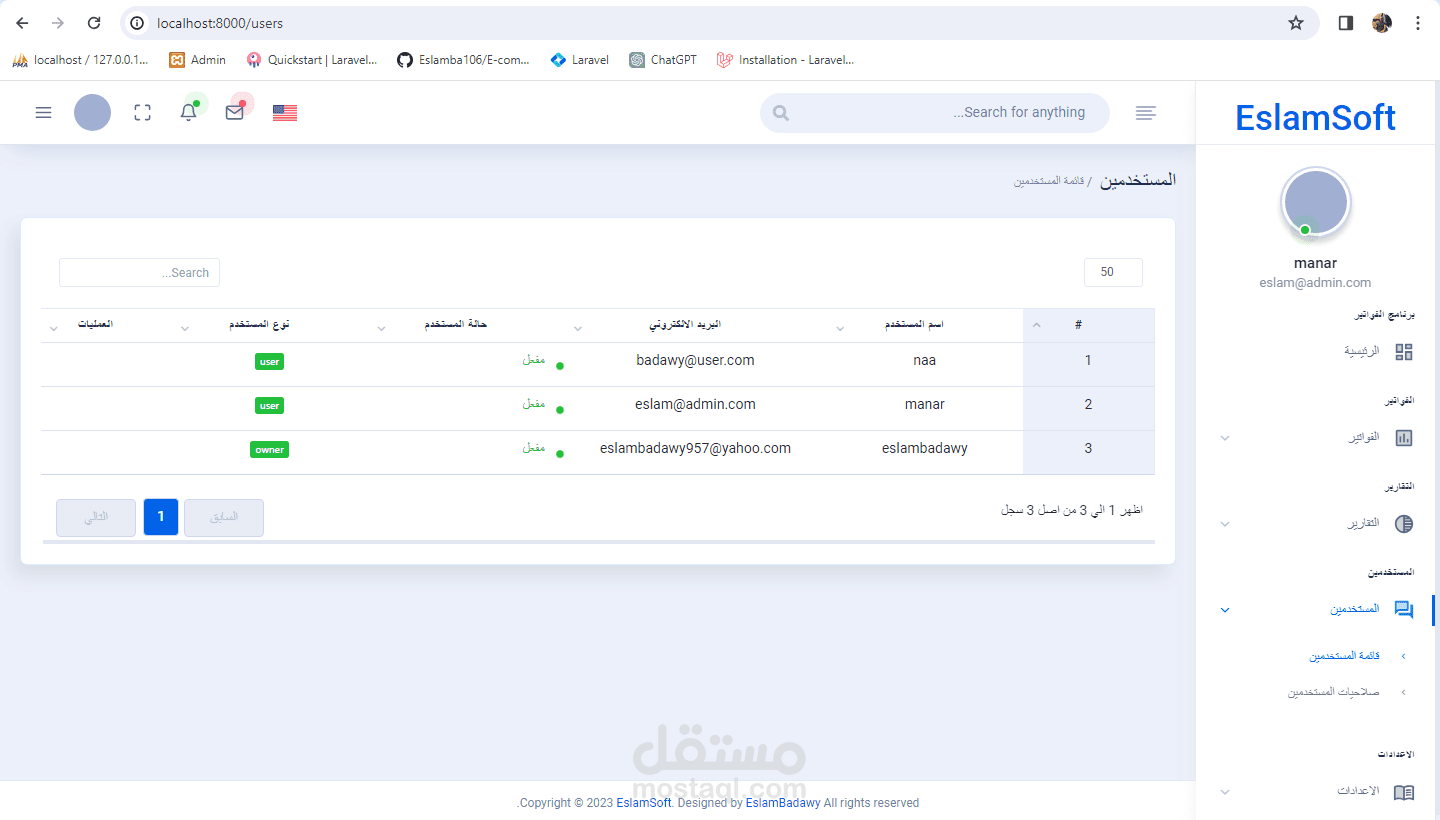Screen dimensions: 1440x820
Task: Click in the table Search field
Action: point(139,272)
